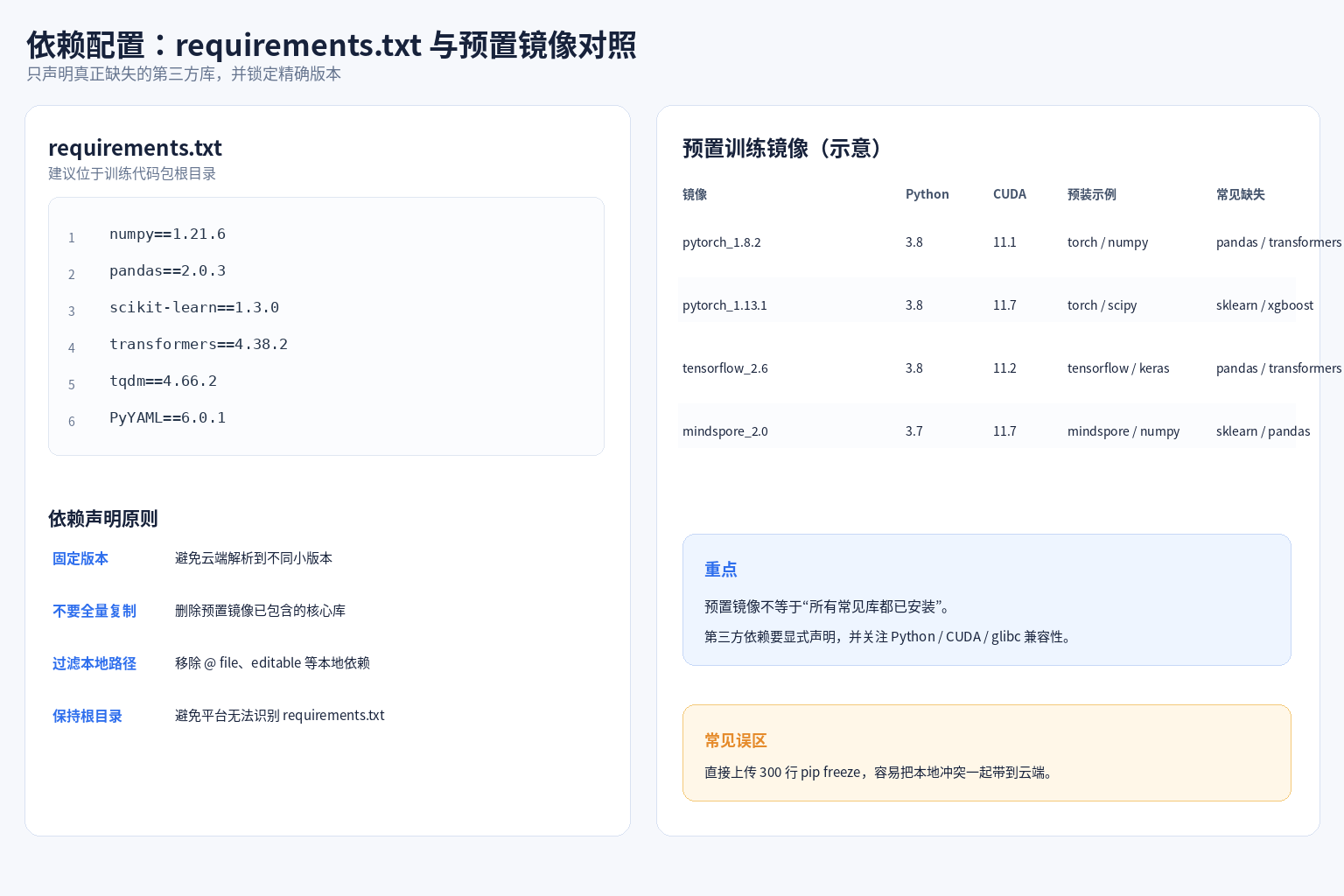
Task: Click the scikit-learn==1.3.0 line
Action: tap(194, 307)
